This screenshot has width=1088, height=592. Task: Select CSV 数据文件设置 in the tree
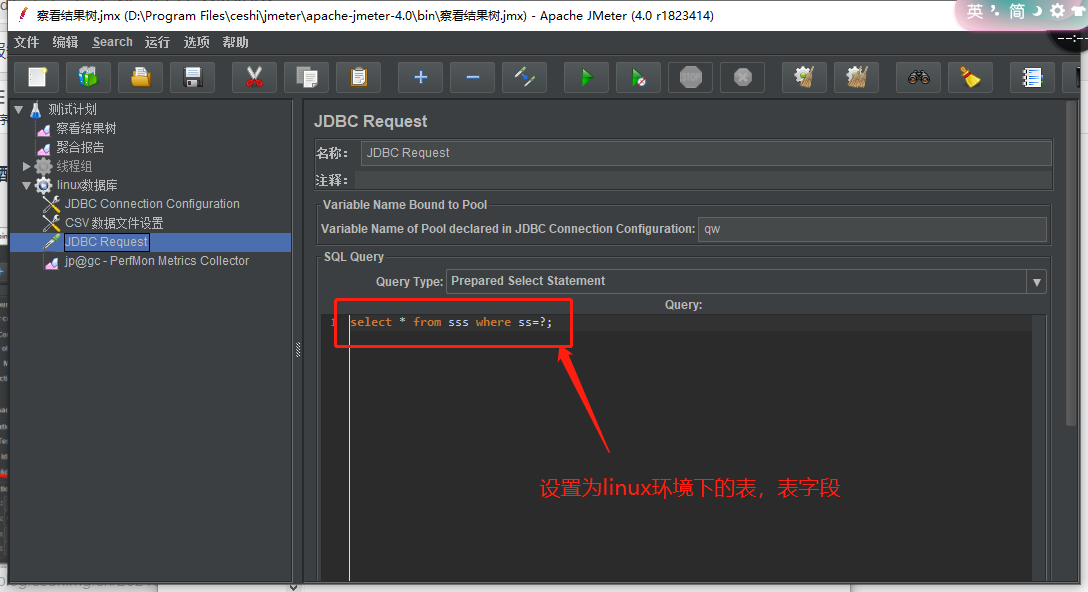[114, 223]
